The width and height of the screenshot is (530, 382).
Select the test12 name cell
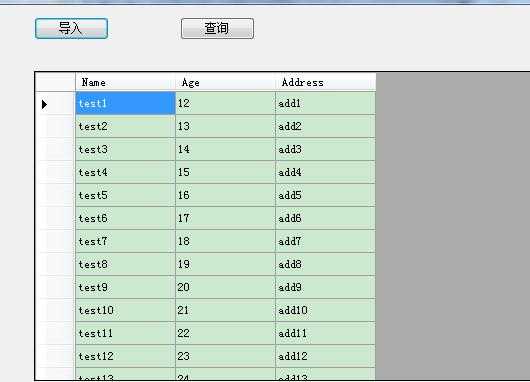pos(125,356)
